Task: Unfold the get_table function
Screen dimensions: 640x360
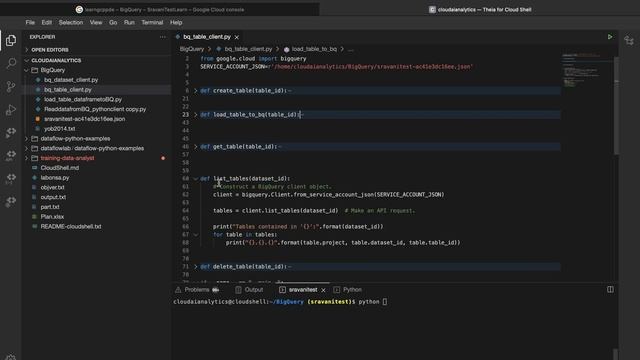Action: click(x=196, y=147)
